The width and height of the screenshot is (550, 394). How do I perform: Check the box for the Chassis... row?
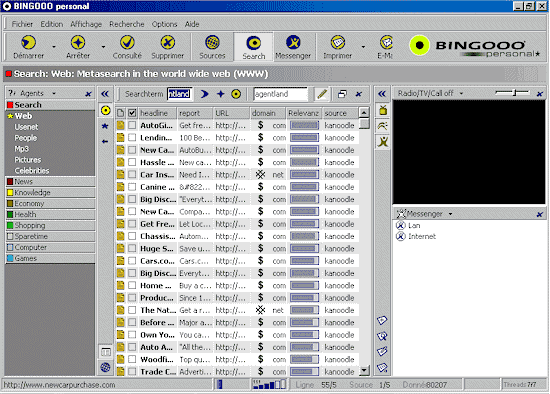click(x=132, y=236)
